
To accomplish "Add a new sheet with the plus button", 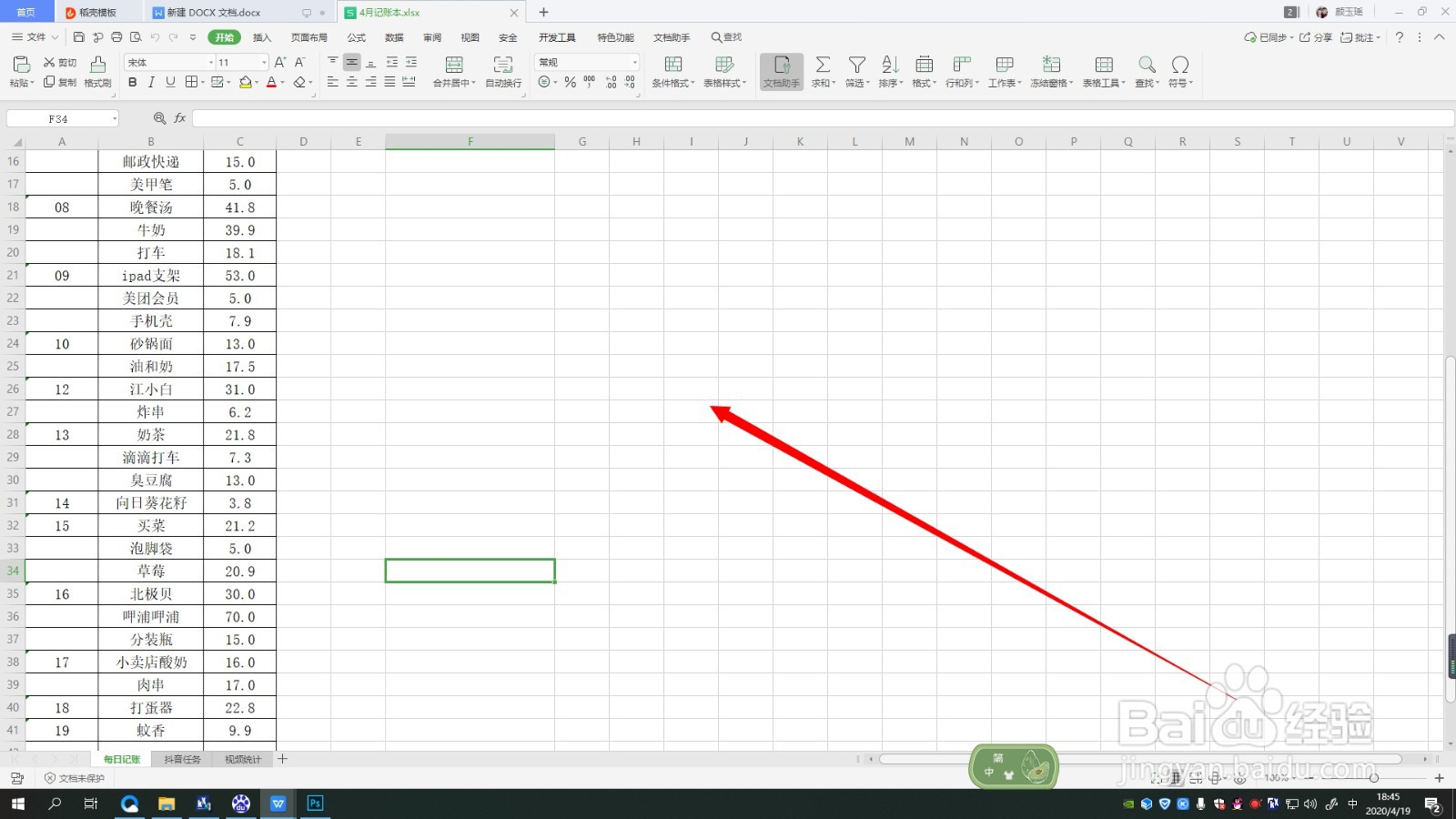I will (283, 759).
